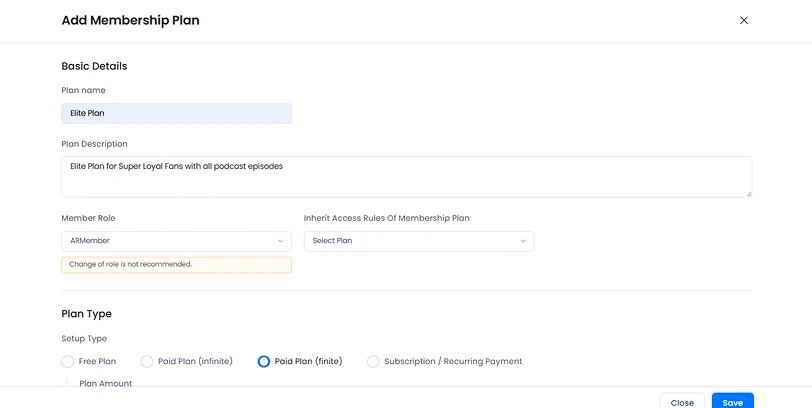Click the Plan Type section heading
Image resolution: width=812 pixels, height=408 pixels.
point(86,314)
